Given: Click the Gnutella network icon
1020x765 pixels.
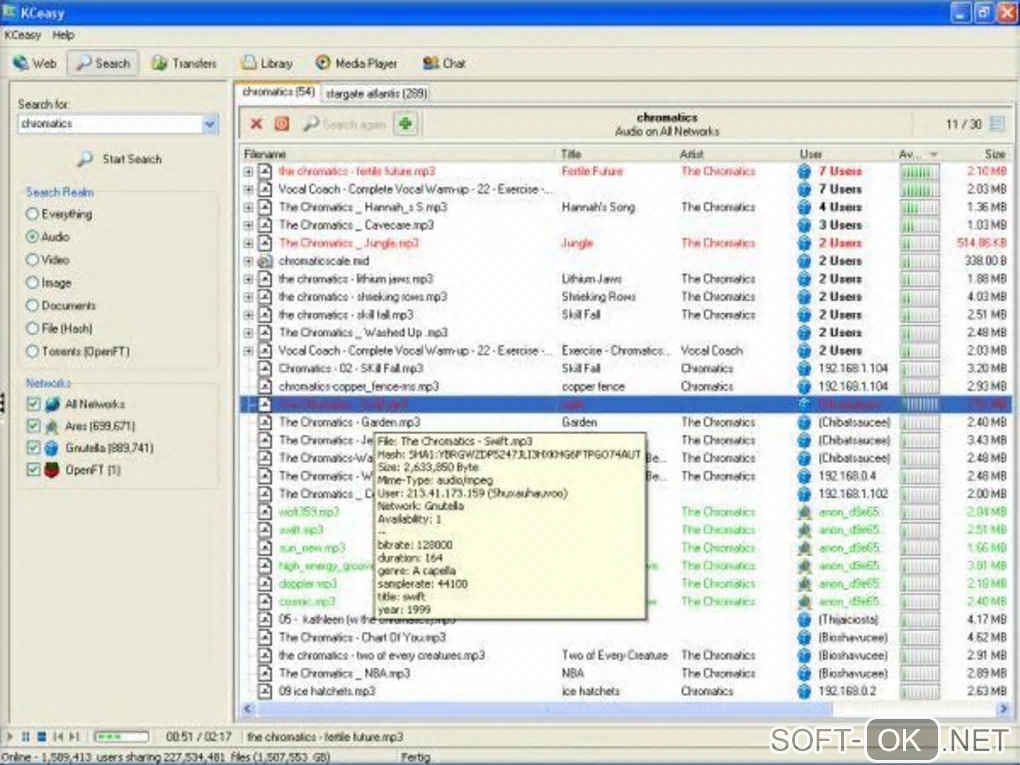Looking at the screenshot, I should click(52, 448).
